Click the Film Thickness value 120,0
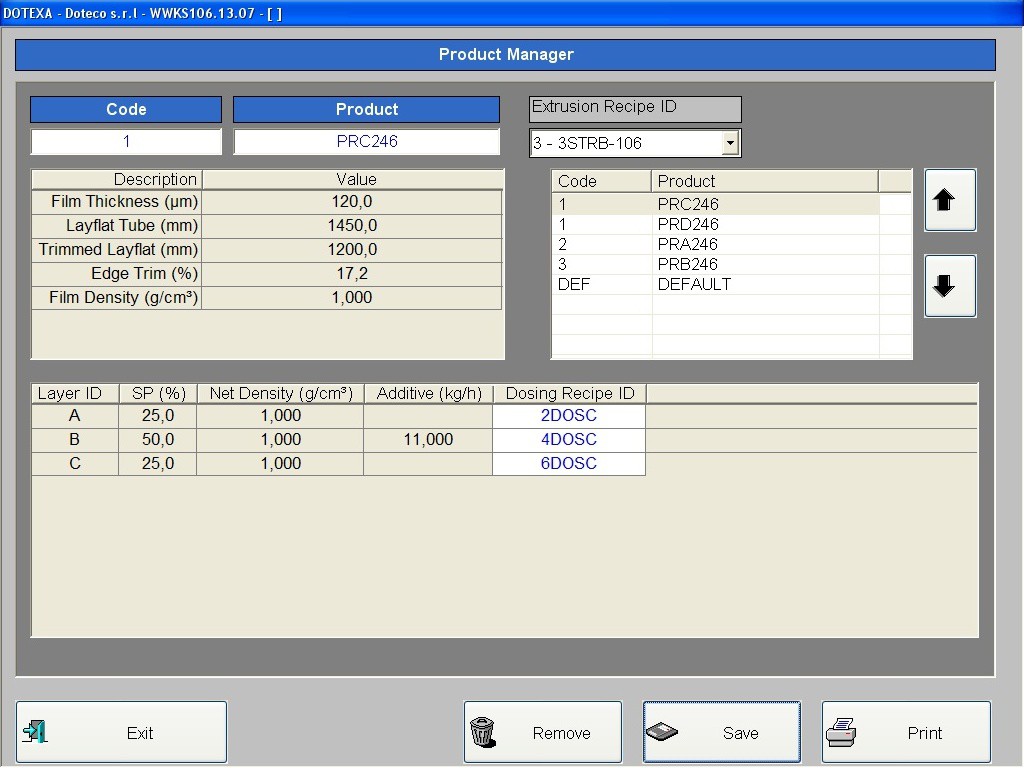1024x768 pixels. pyautogui.click(x=352, y=202)
